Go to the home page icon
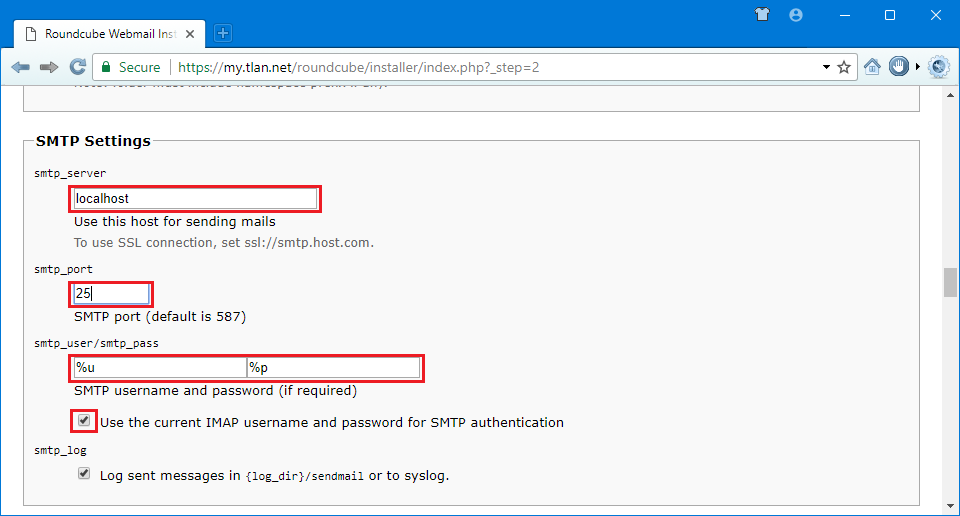The image size is (960, 516). (872, 67)
